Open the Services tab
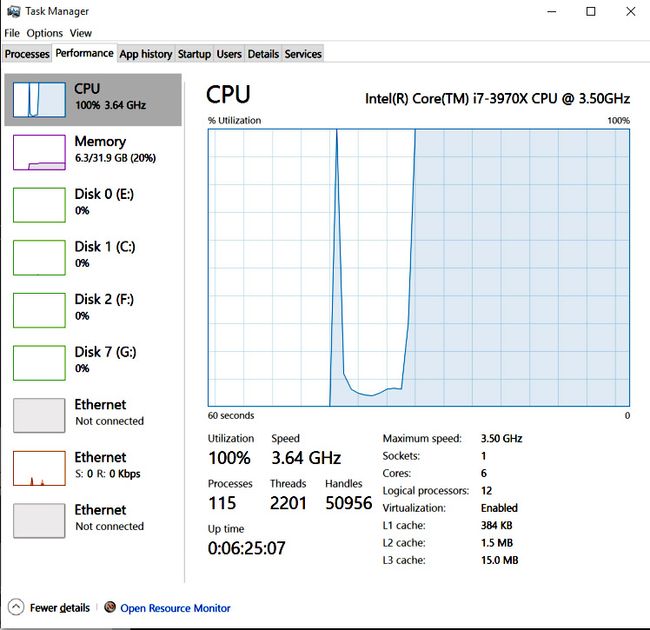This screenshot has height=630, width=650. tap(303, 54)
